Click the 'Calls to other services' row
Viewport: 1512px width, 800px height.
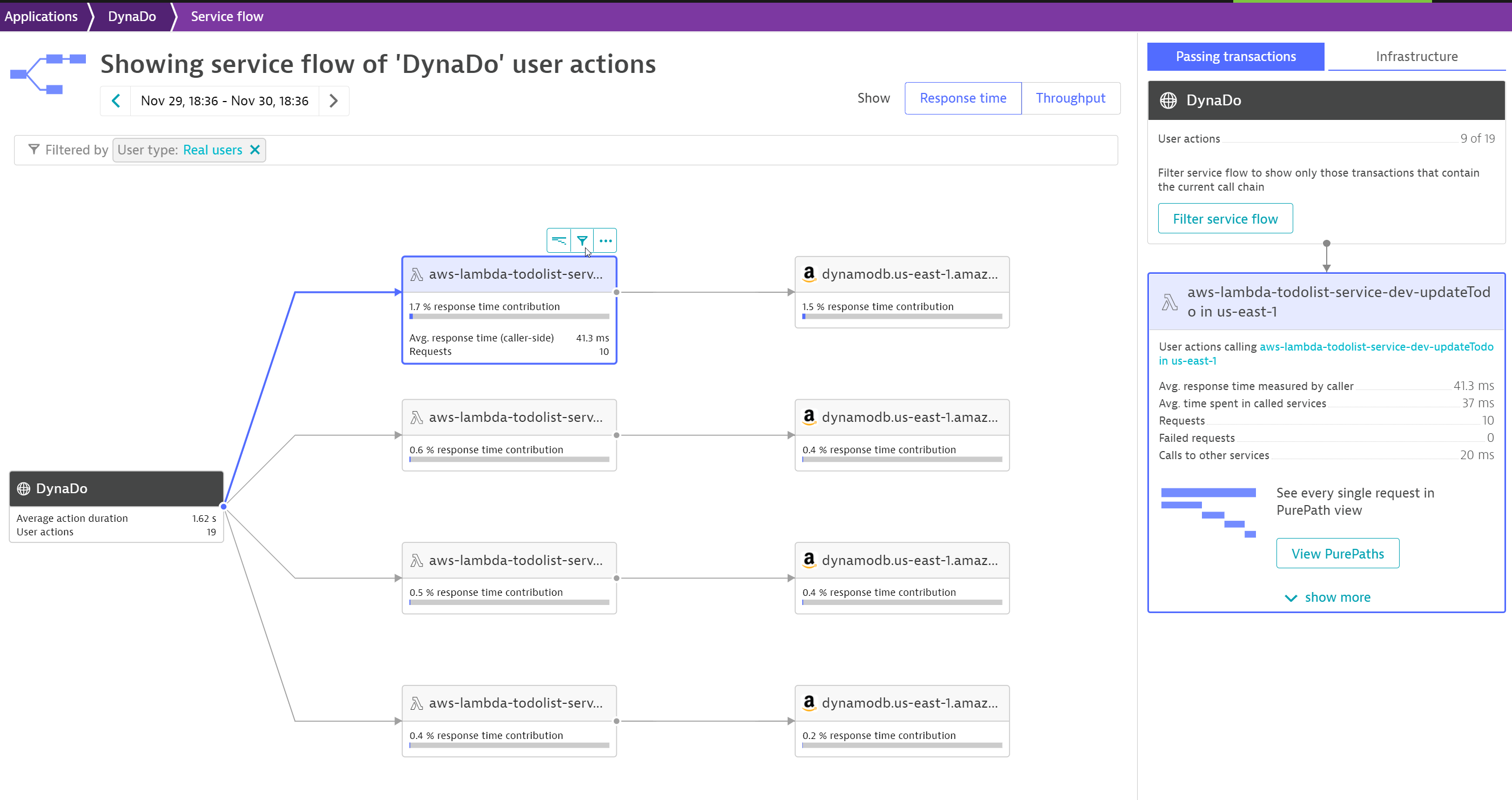(1326, 455)
